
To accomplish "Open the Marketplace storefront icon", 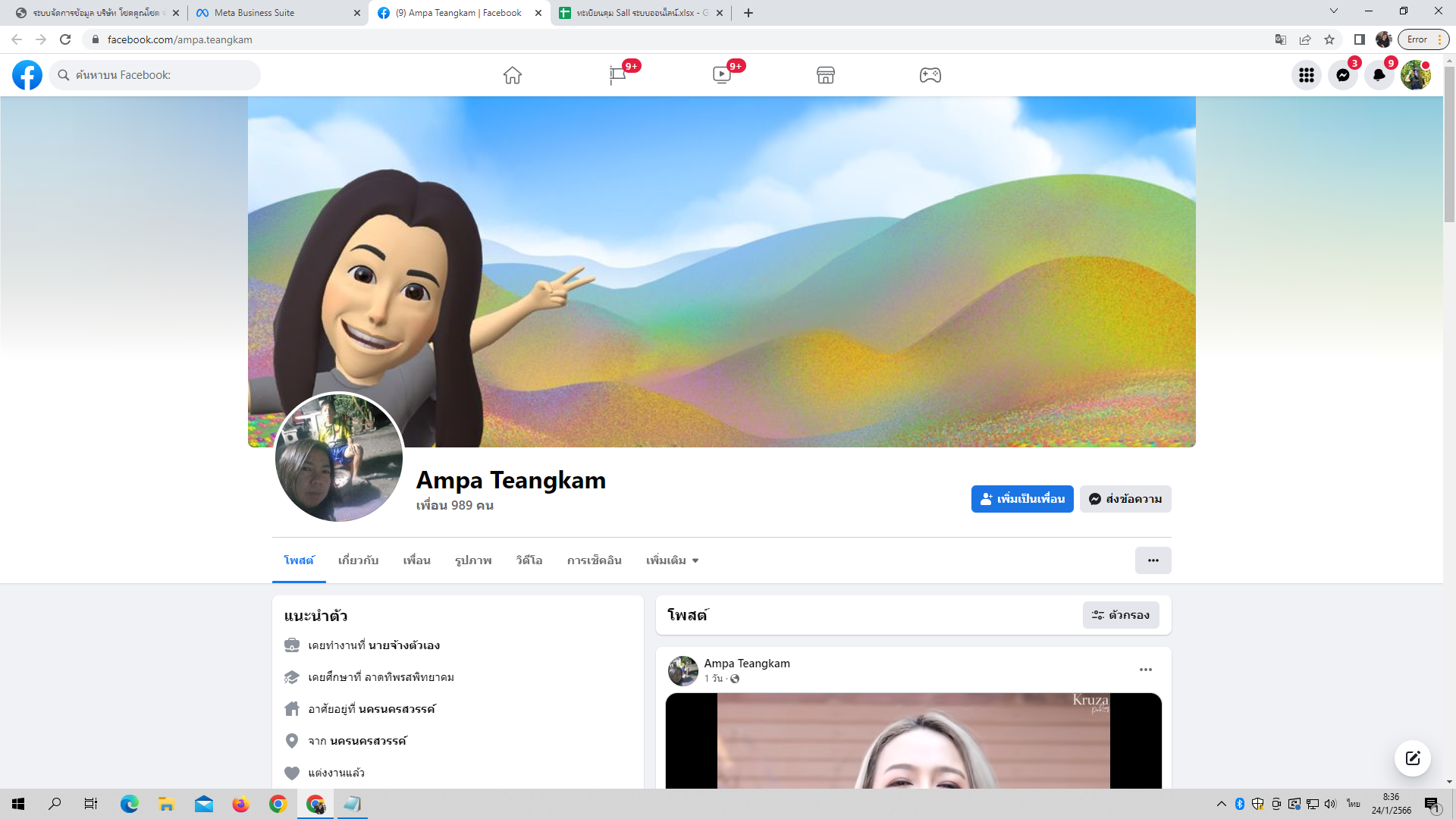I will click(x=826, y=75).
